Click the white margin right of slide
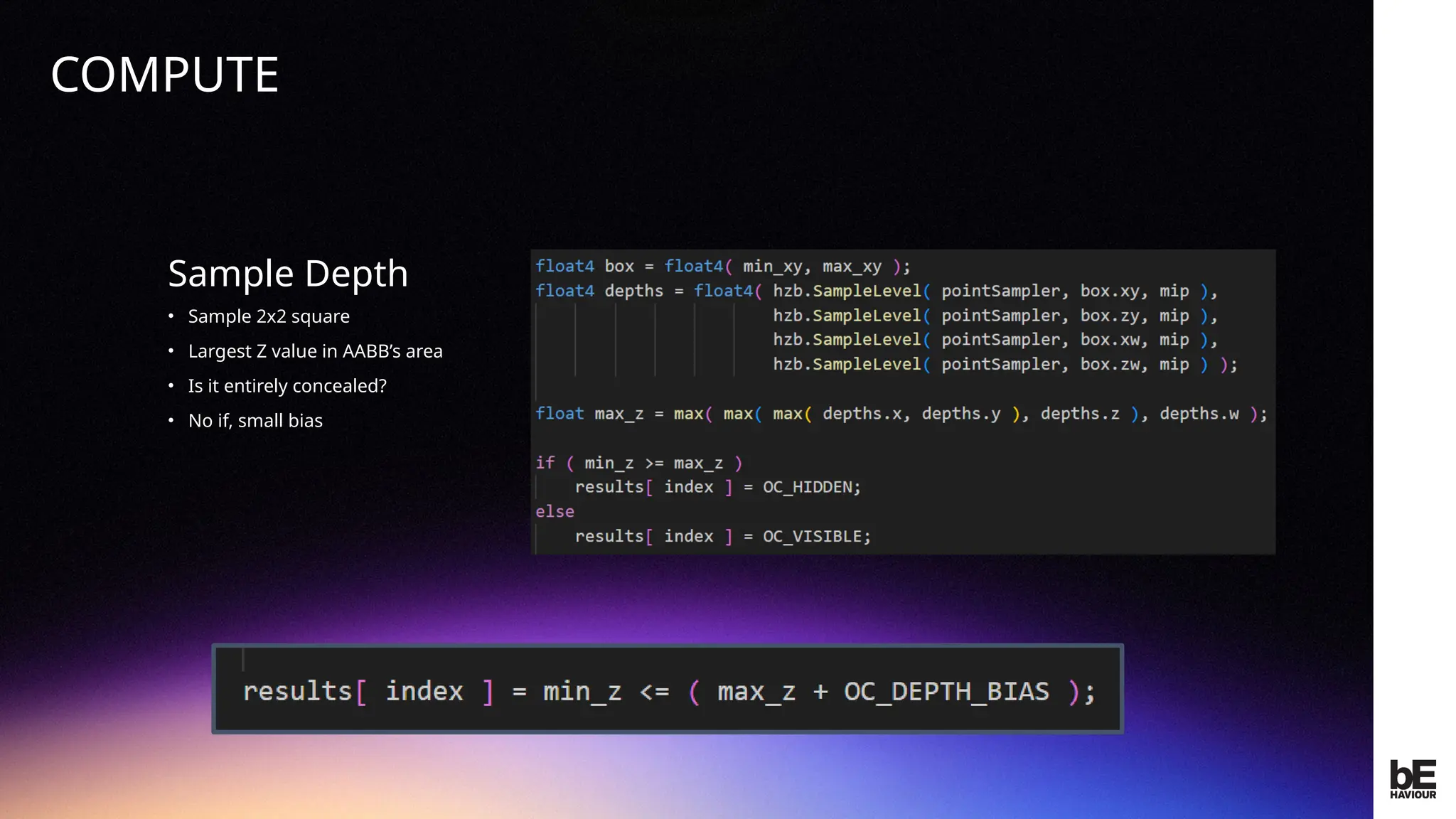This screenshot has height=819, width=1456. click(x=1414, y=355)
